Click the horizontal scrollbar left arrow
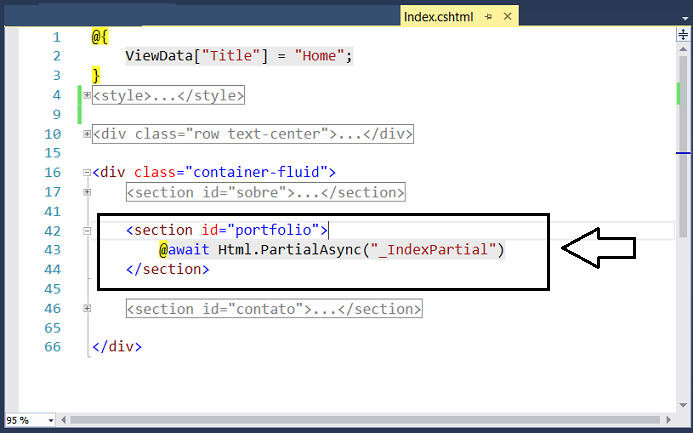Viewport: 693px width, 433px height. [x=64, y=420]
